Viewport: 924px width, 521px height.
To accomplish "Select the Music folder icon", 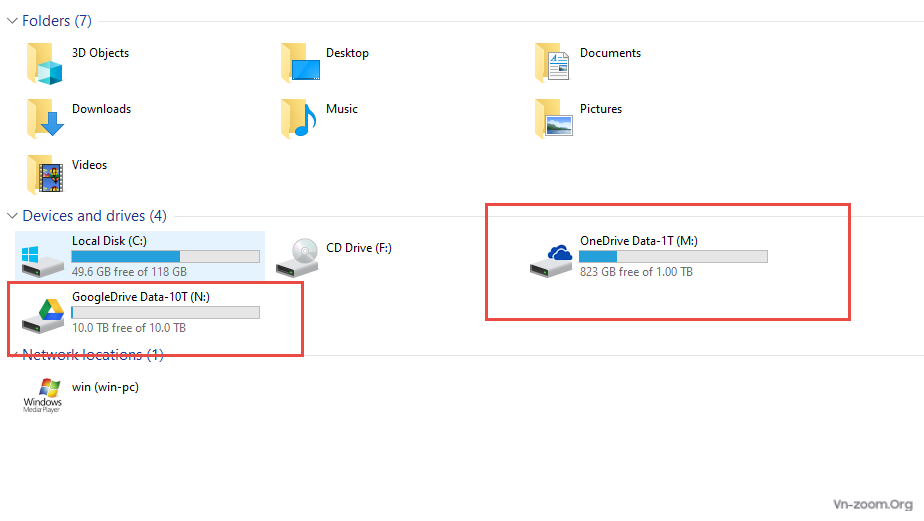I will 300,118.
